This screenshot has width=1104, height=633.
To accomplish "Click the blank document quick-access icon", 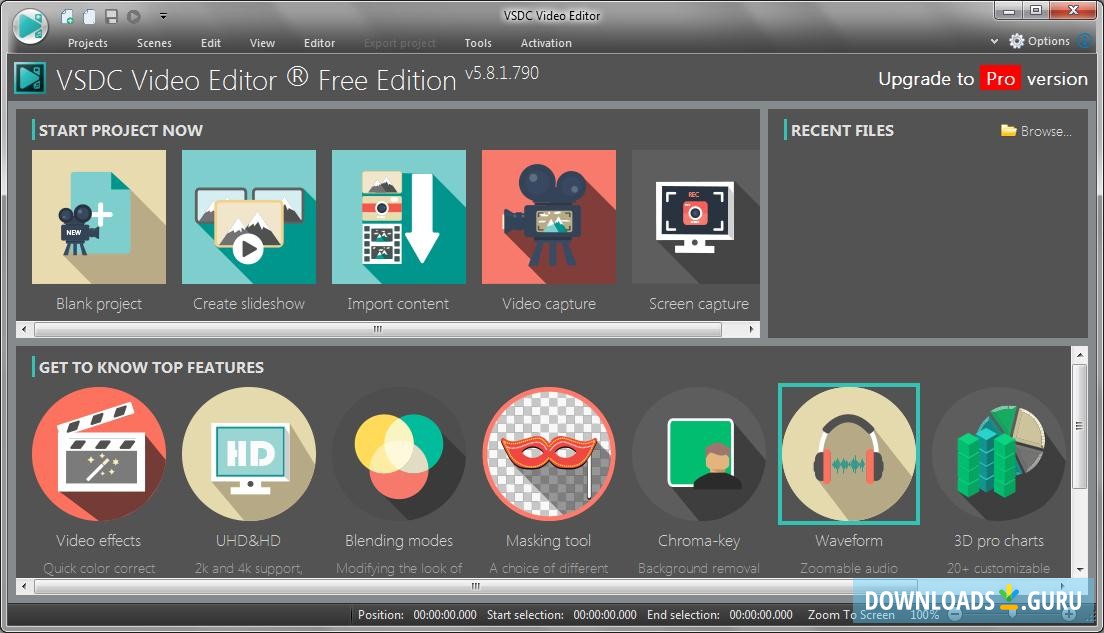I will (89, 15).
